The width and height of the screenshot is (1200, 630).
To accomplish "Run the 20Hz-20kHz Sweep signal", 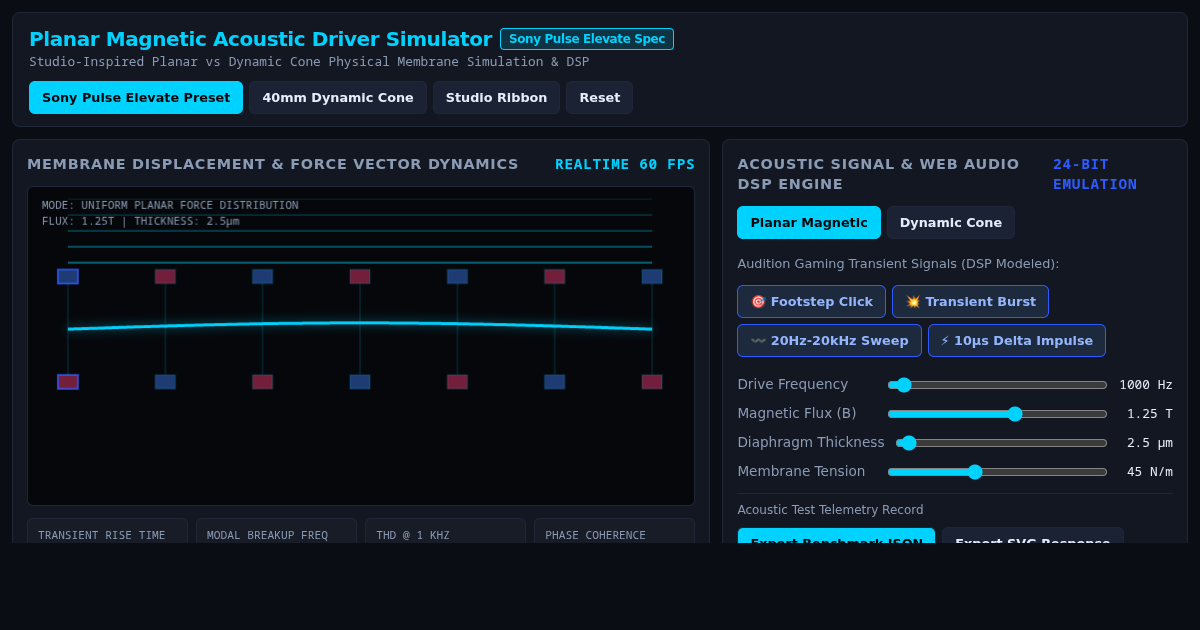I will (x=829, y=341).
